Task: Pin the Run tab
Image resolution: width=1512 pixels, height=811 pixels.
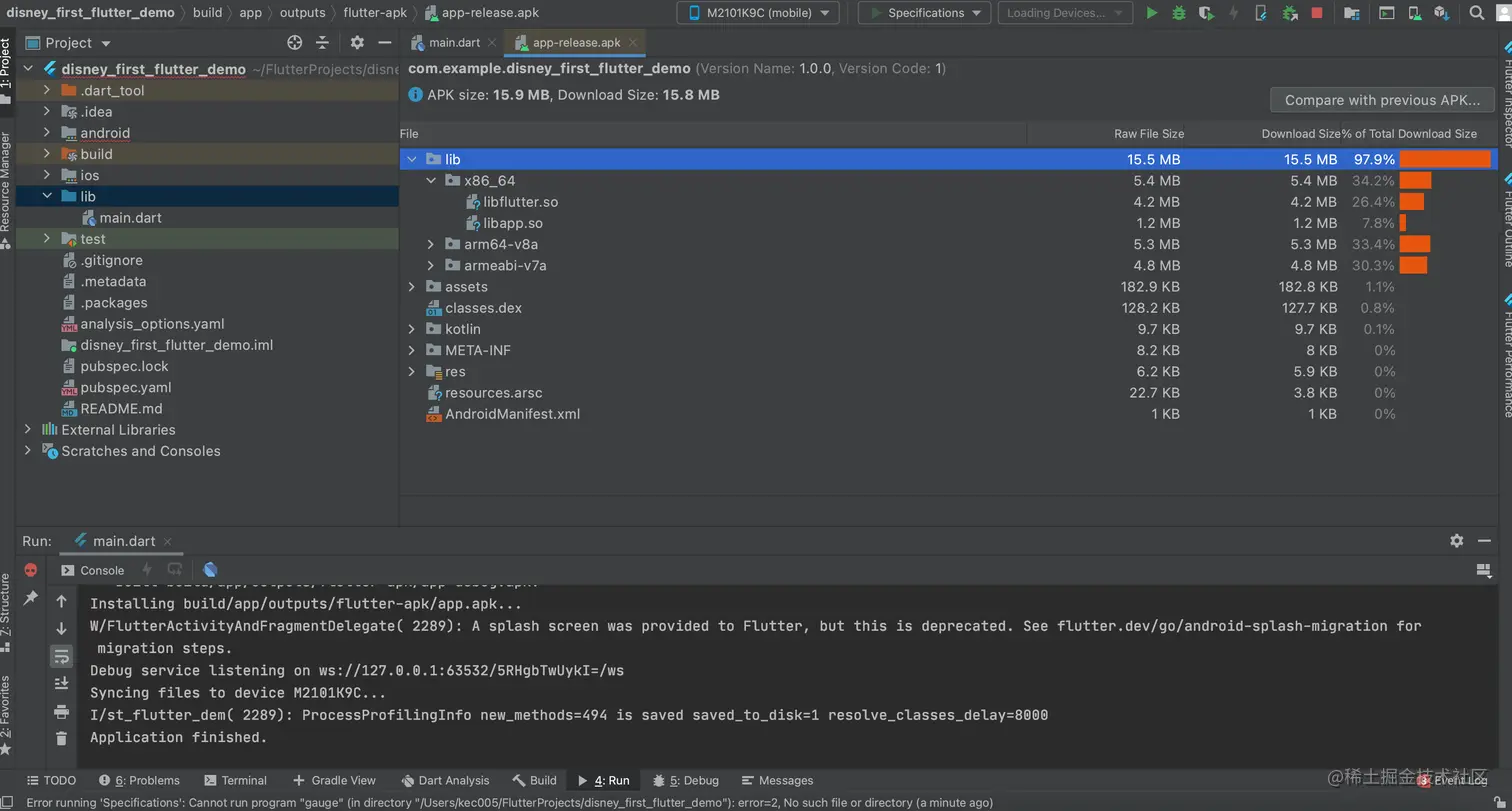Action: [31, 597]
